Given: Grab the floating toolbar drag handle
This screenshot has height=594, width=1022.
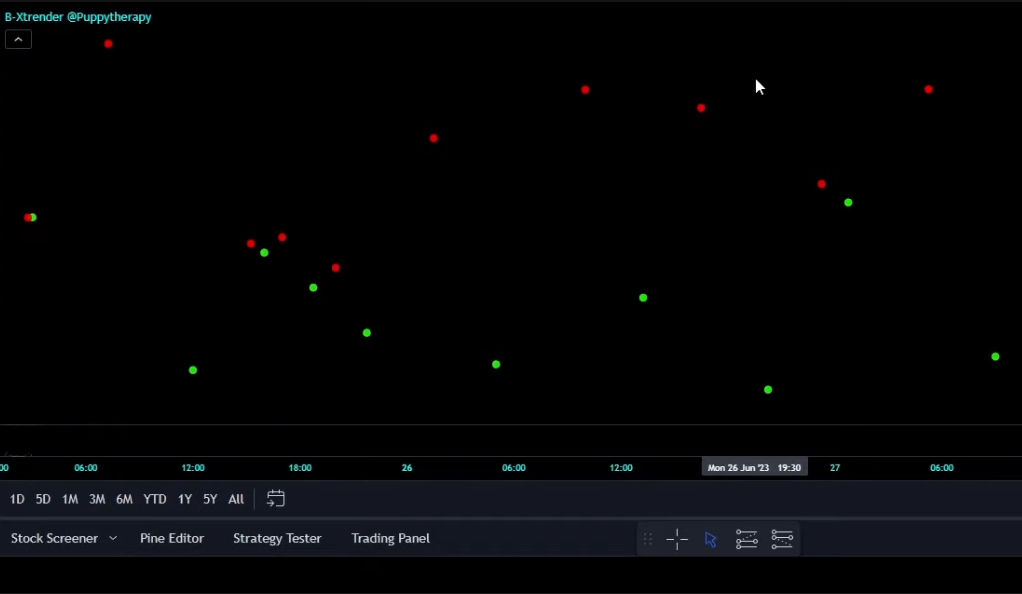Looking at the screenshot, I should coord(647,539).
